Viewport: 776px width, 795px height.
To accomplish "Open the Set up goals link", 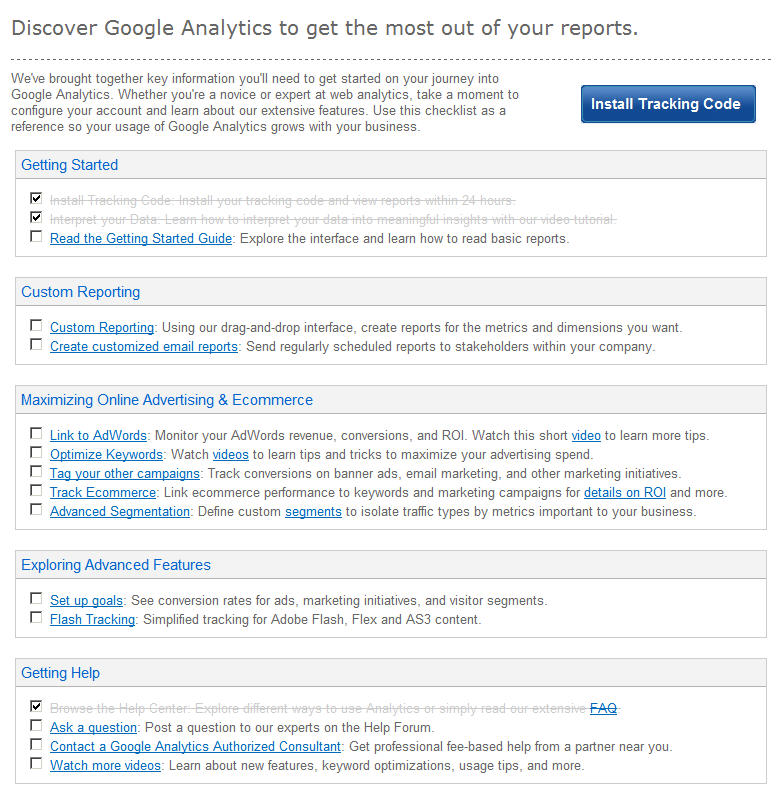I will [87, 600].
